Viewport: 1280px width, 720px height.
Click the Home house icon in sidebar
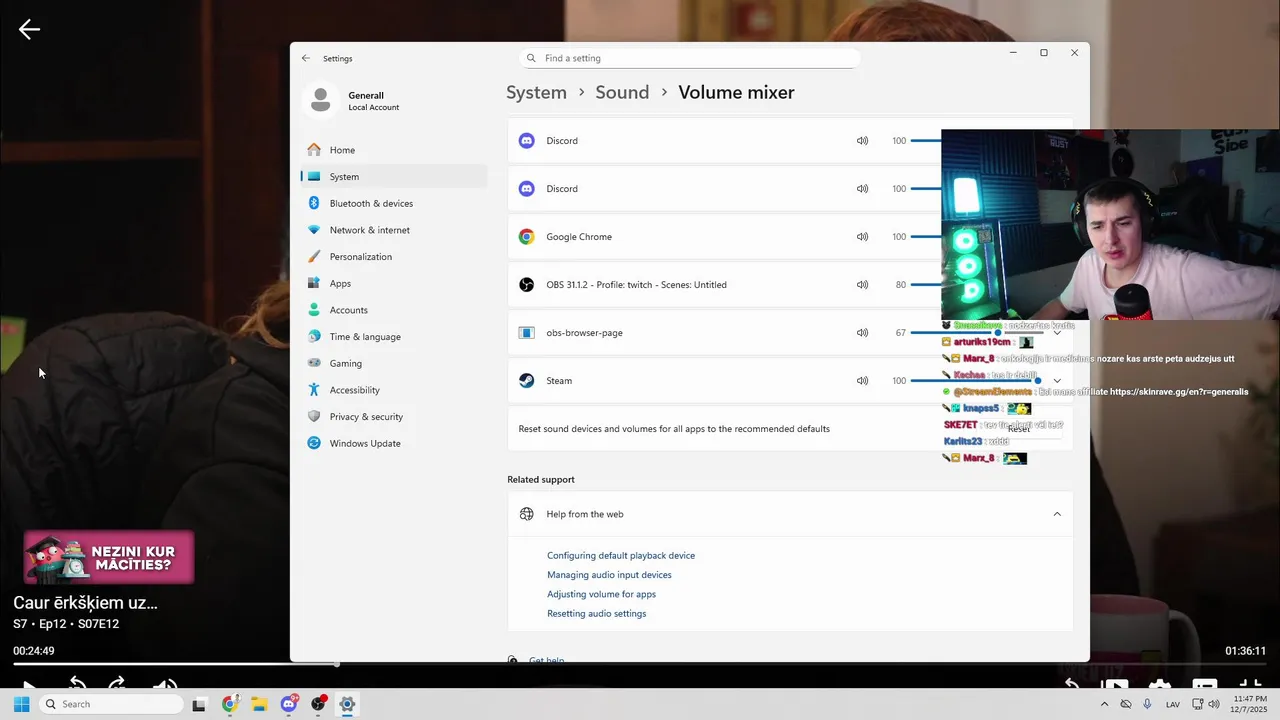(x=314, y=150)
